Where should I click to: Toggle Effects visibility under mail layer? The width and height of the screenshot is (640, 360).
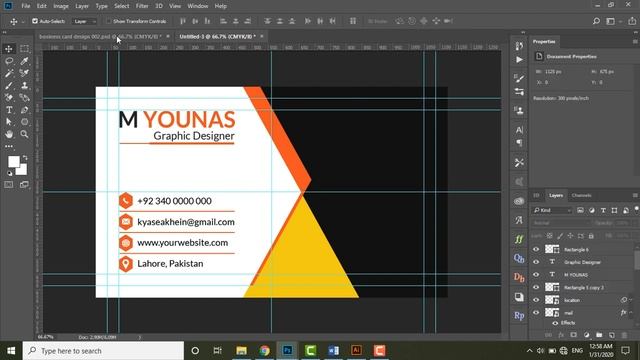click(x=555, y=323)
